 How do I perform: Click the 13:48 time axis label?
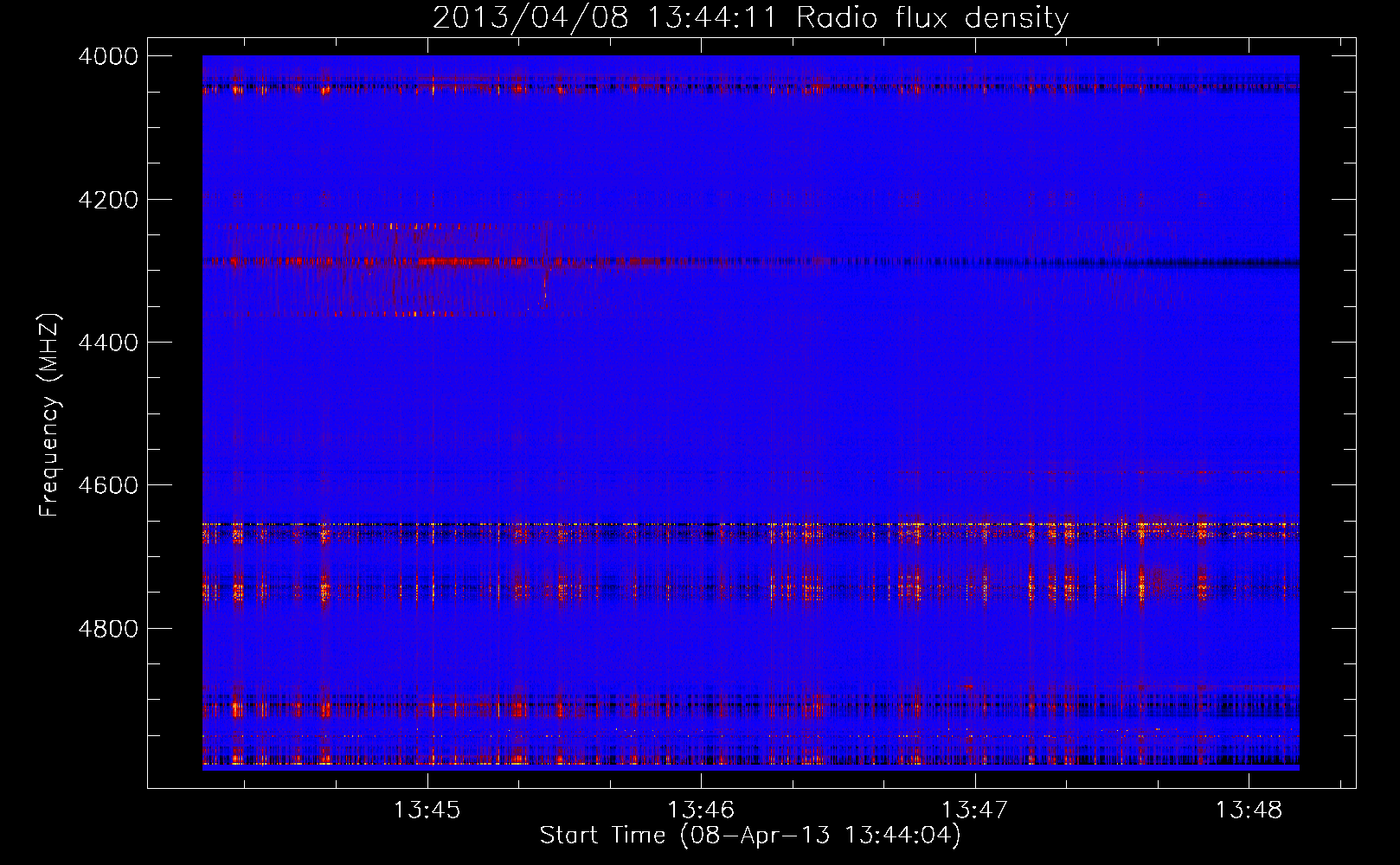click(1249, 811)
